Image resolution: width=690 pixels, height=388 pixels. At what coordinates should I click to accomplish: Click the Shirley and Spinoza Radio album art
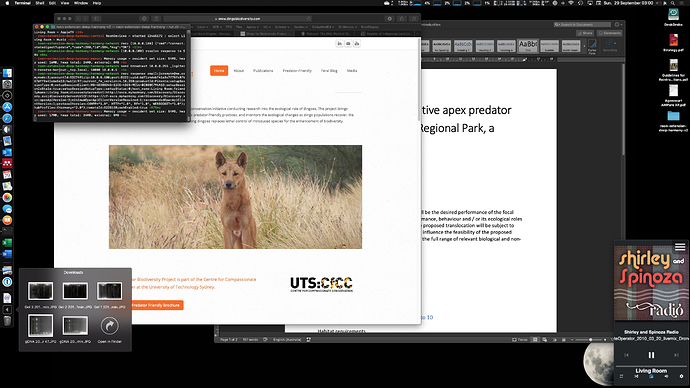(652, 283)
